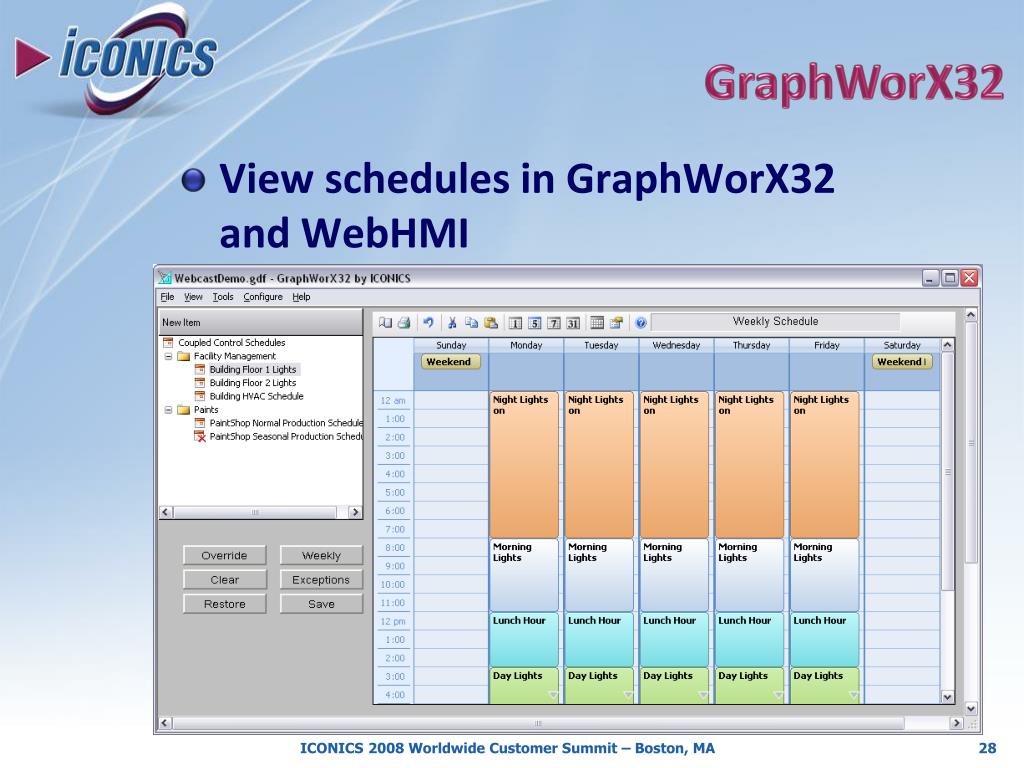Switch to 7-day week view icon
The width and height of the screenshot is (1024, 768).
coord(554,323)
